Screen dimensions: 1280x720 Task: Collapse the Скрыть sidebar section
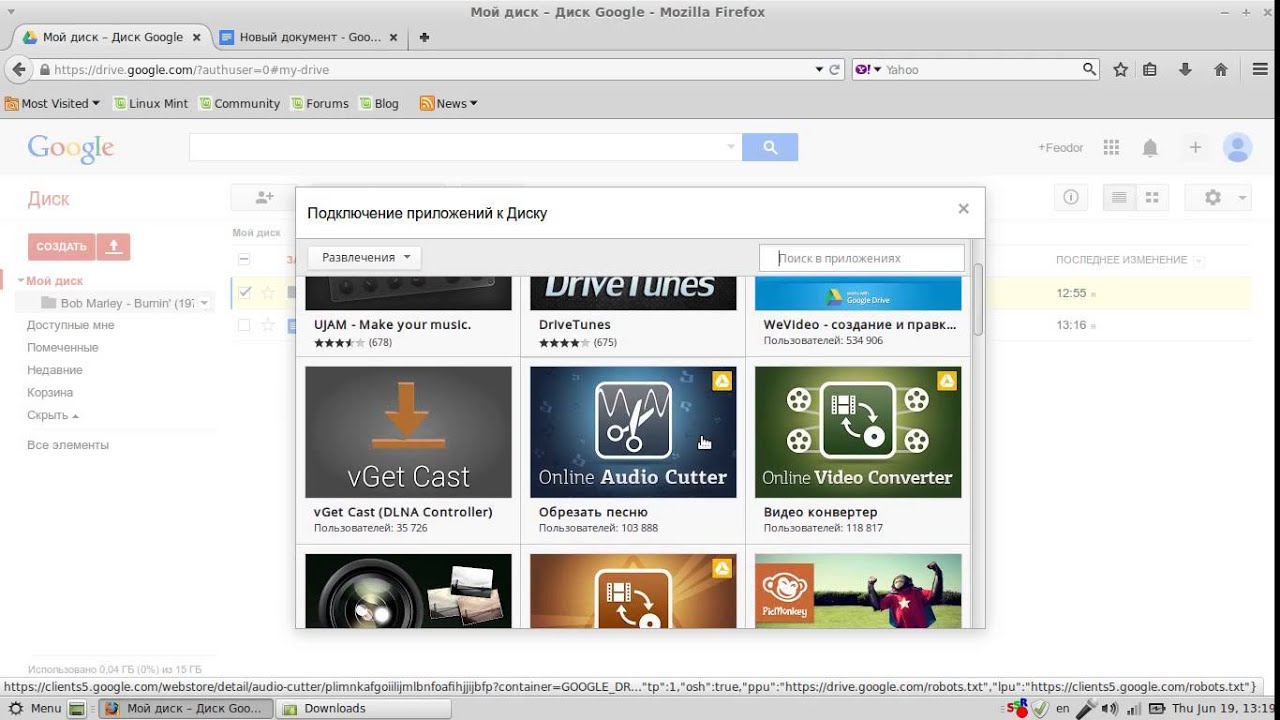(53, 415)
